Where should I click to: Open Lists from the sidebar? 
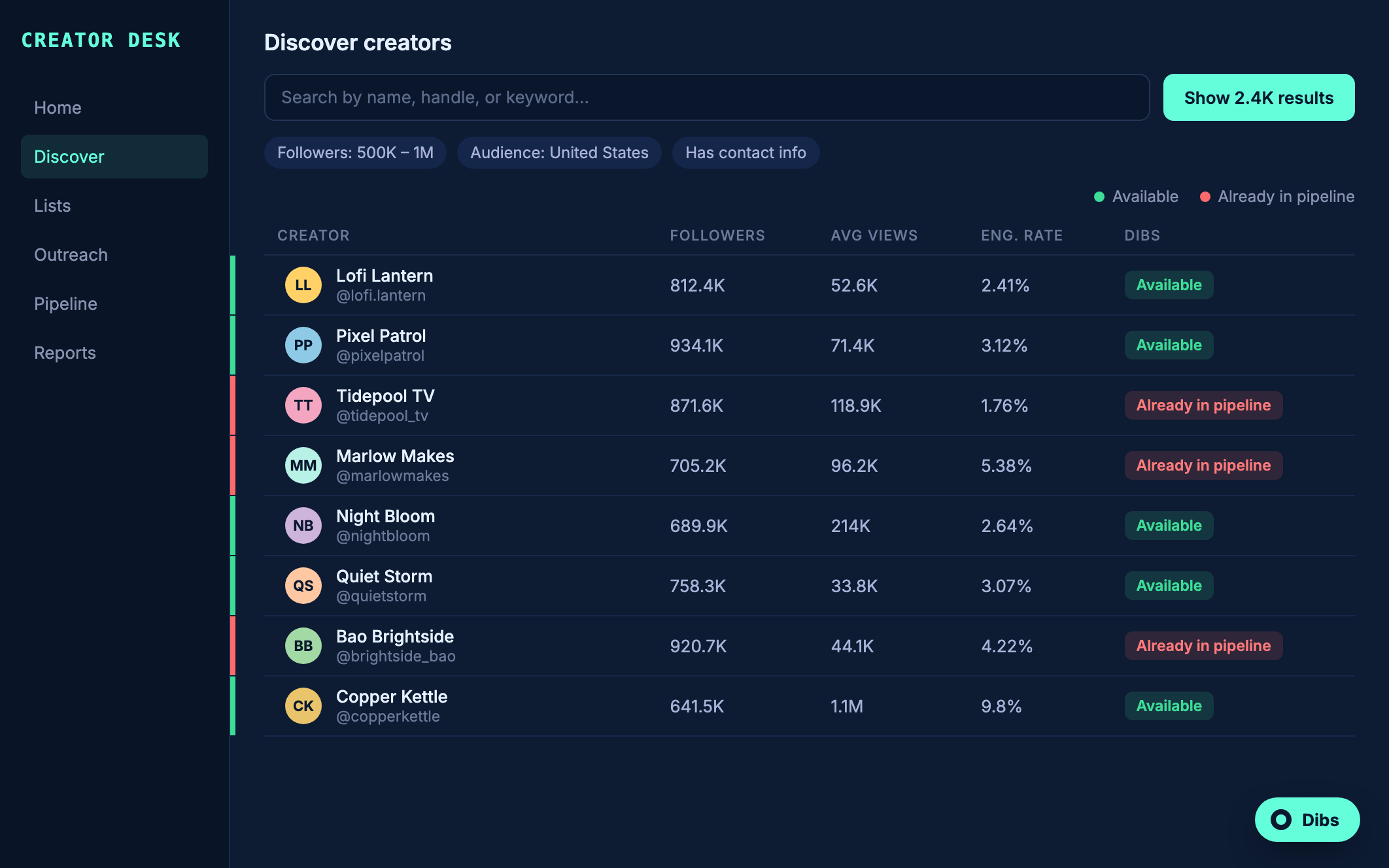(x=114, y=206)
